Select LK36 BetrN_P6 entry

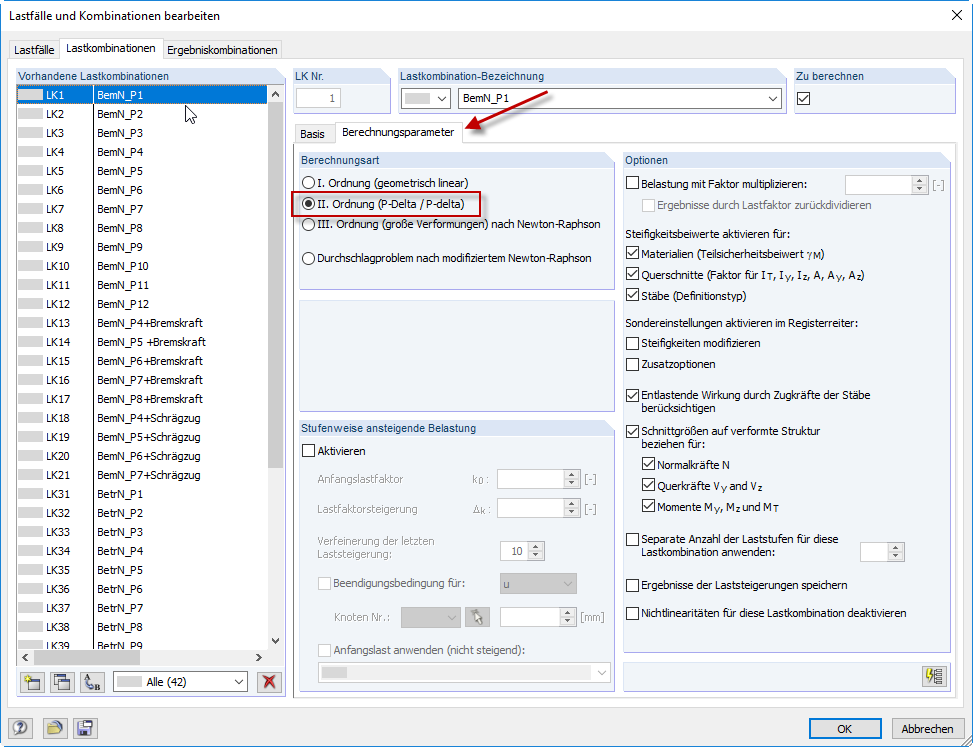click(x=142, y=589)
